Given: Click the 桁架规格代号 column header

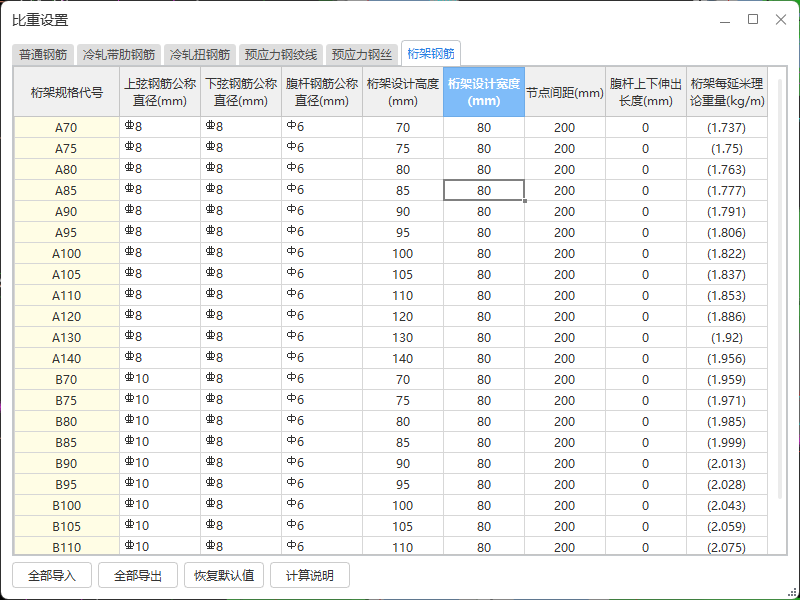Looking at the screenshot, I should pos(67,92).
